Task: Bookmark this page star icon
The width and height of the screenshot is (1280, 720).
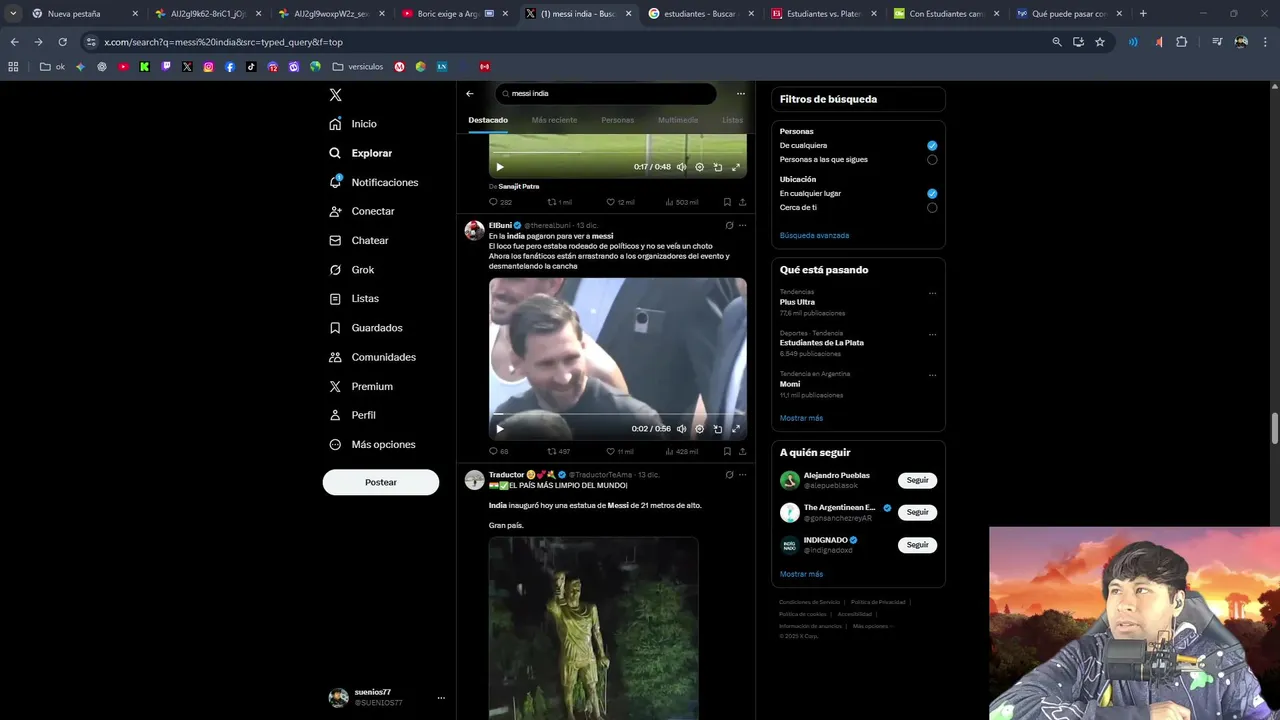Action: pos(1100,42)
